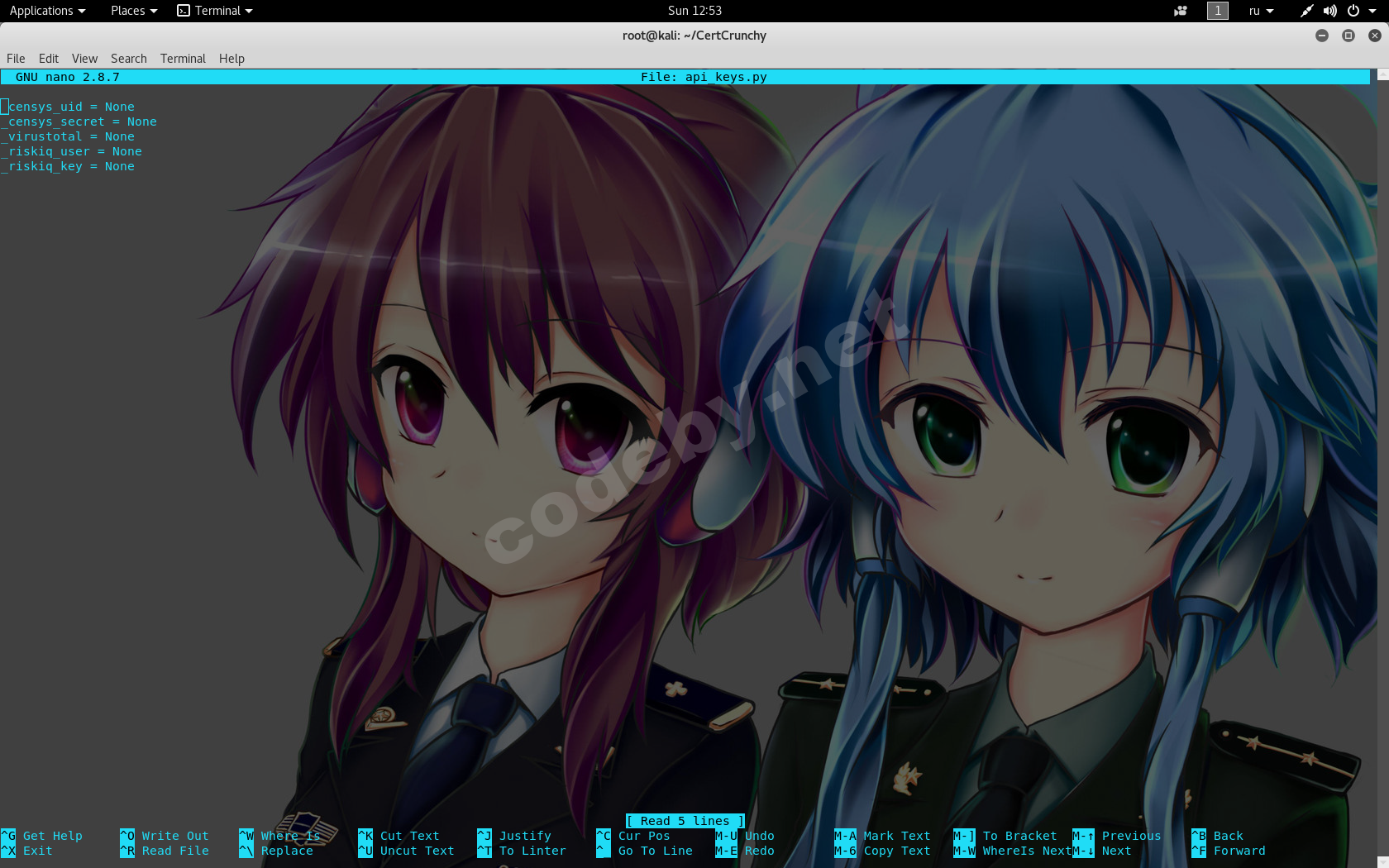Image resolution: width=1389 pixels, height=868 pixels.
Task: Click the volume speaker icon
Action: pyautogui.click(x=1329, y=11)
